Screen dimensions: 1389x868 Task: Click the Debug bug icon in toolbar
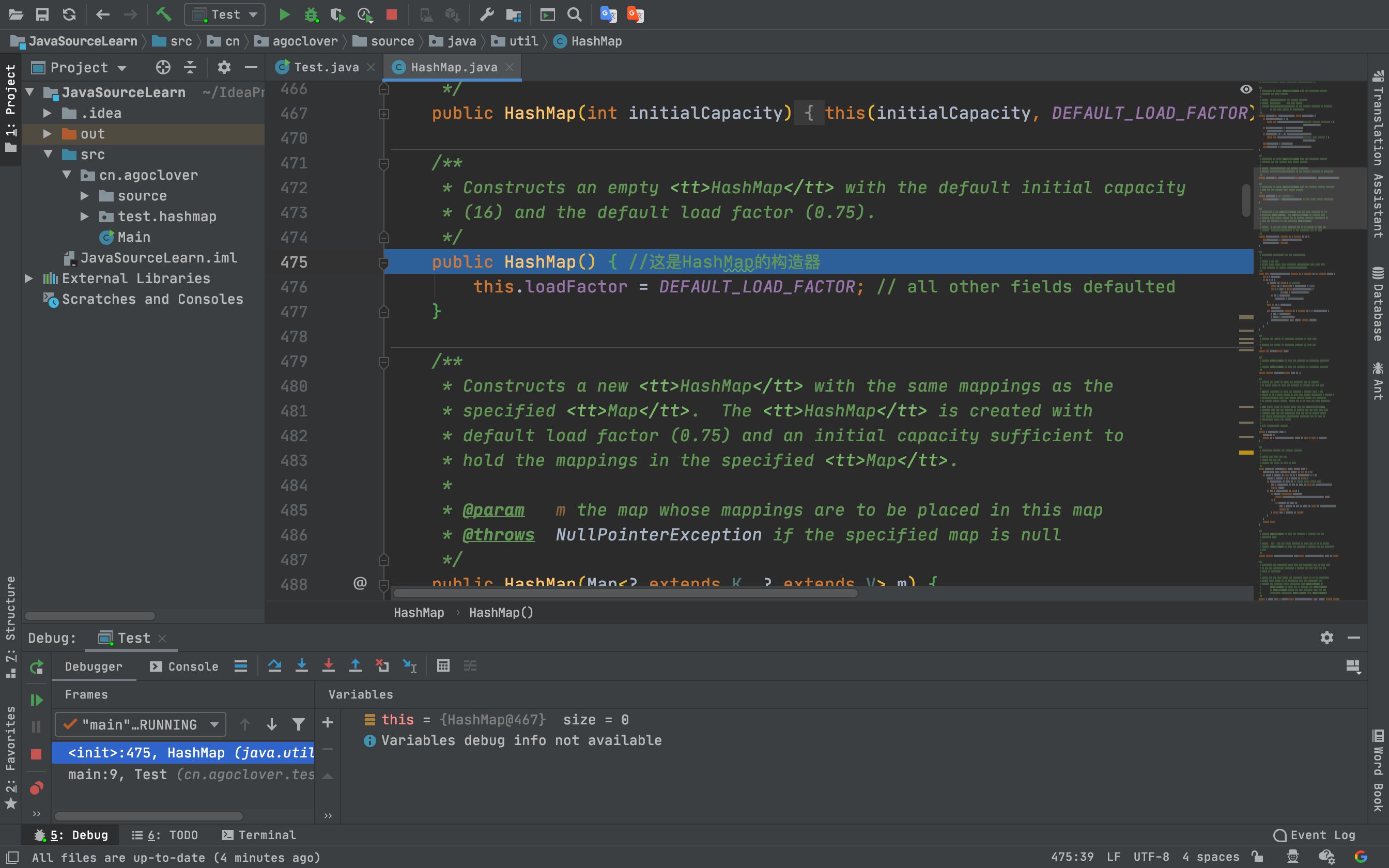(311, 15)
